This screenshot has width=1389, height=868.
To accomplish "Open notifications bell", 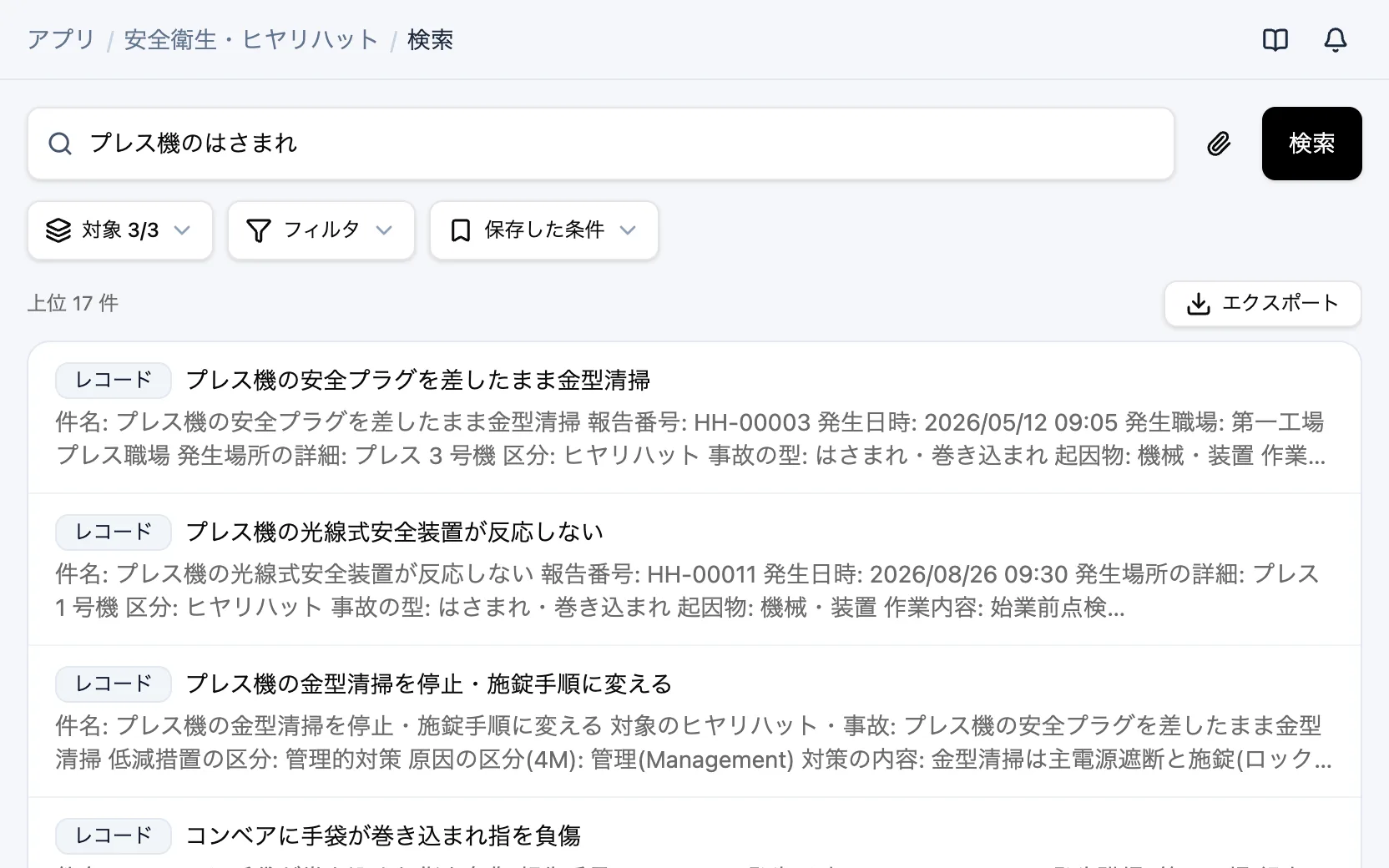I will [x=1336, y=40].
